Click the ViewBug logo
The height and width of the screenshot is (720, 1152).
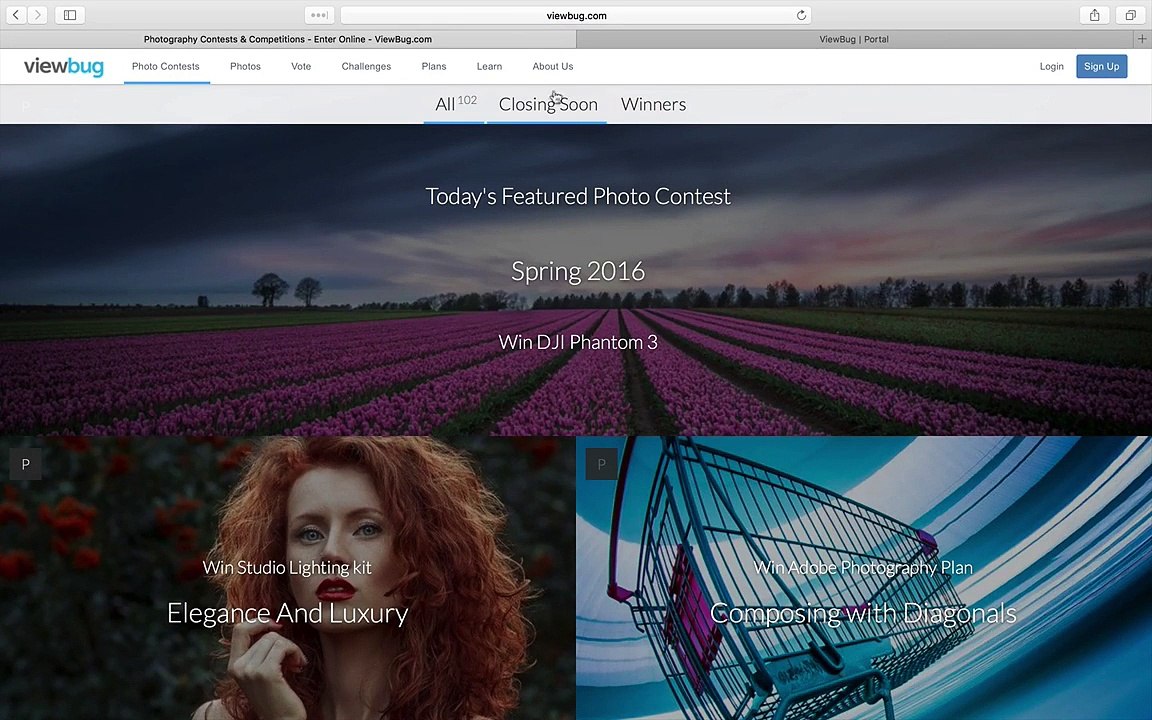63,66
